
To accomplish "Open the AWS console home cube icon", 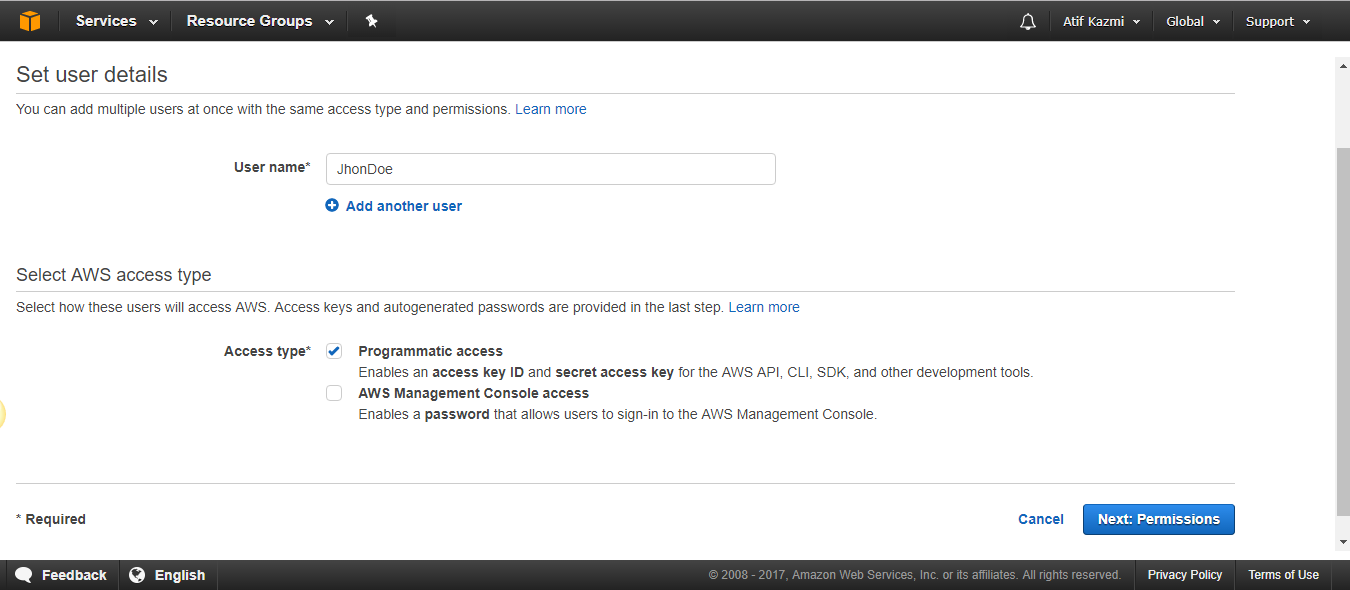I will (x=30, y=21).
